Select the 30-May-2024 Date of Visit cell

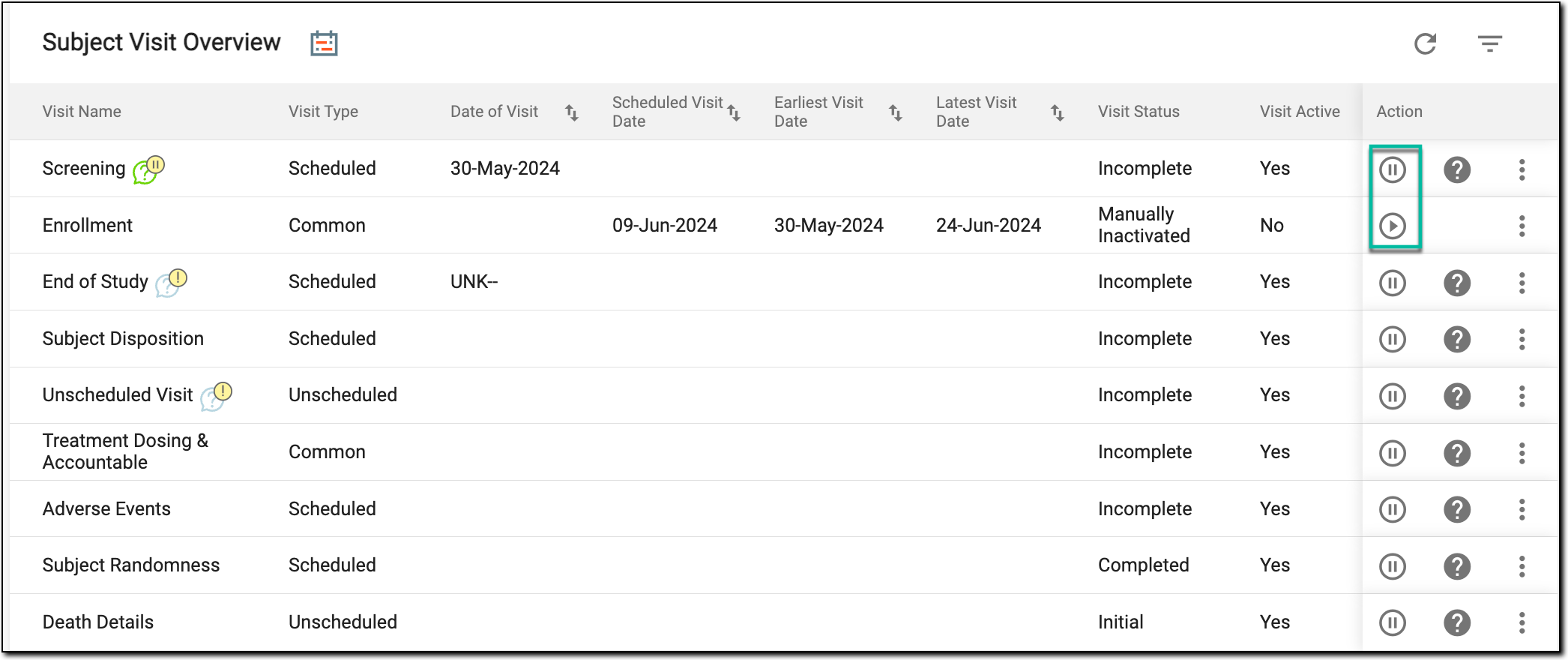[504, 169]
